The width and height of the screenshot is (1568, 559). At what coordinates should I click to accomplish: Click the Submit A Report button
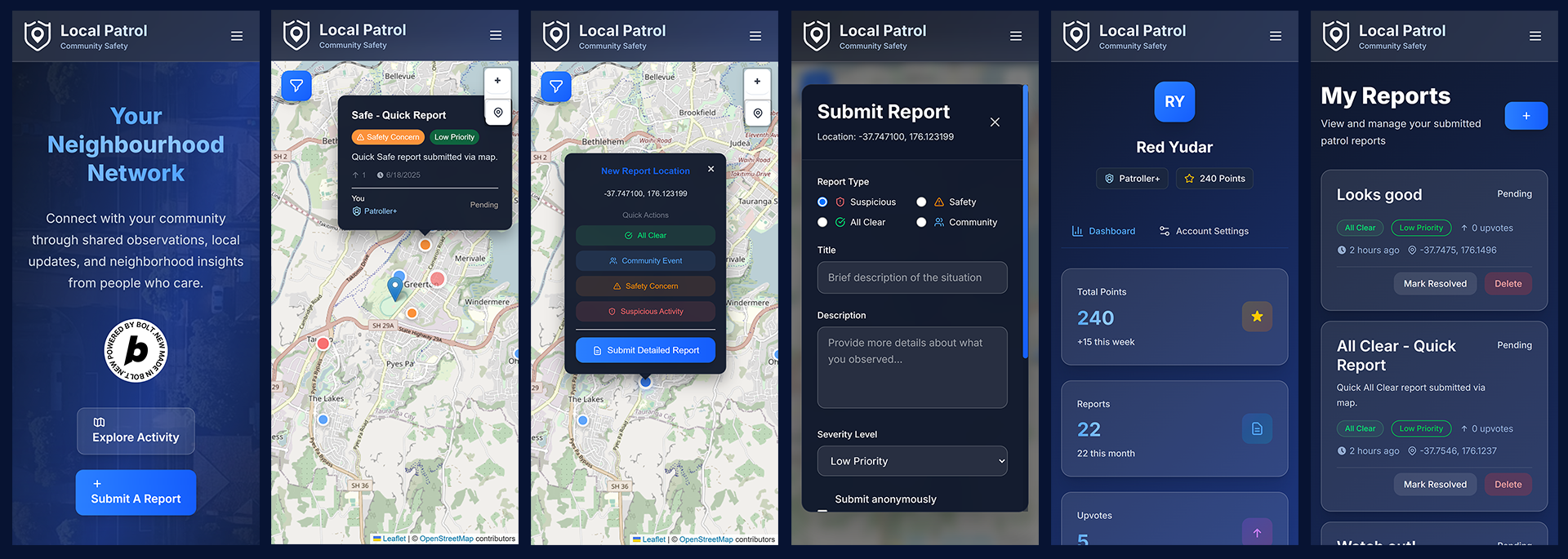pyautogui.click(x=136, y=492)
